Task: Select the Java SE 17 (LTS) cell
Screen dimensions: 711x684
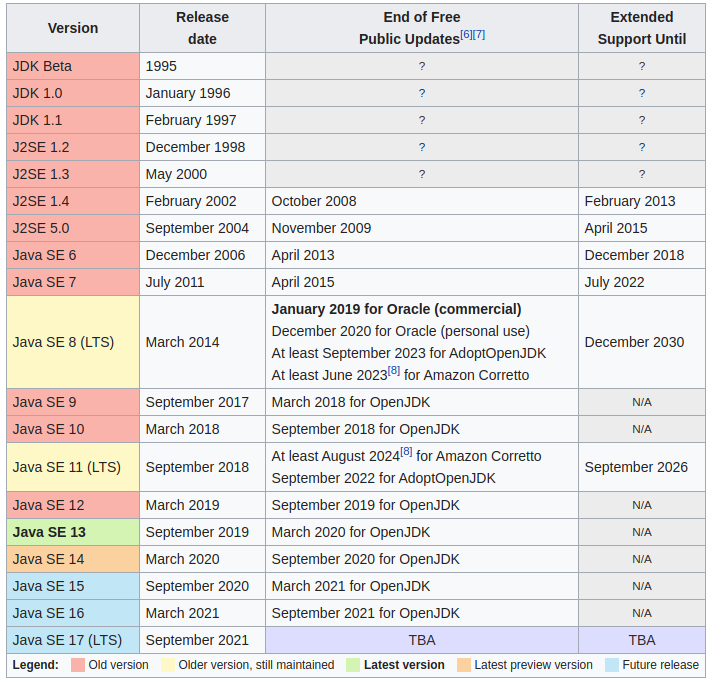Action: 73,640
